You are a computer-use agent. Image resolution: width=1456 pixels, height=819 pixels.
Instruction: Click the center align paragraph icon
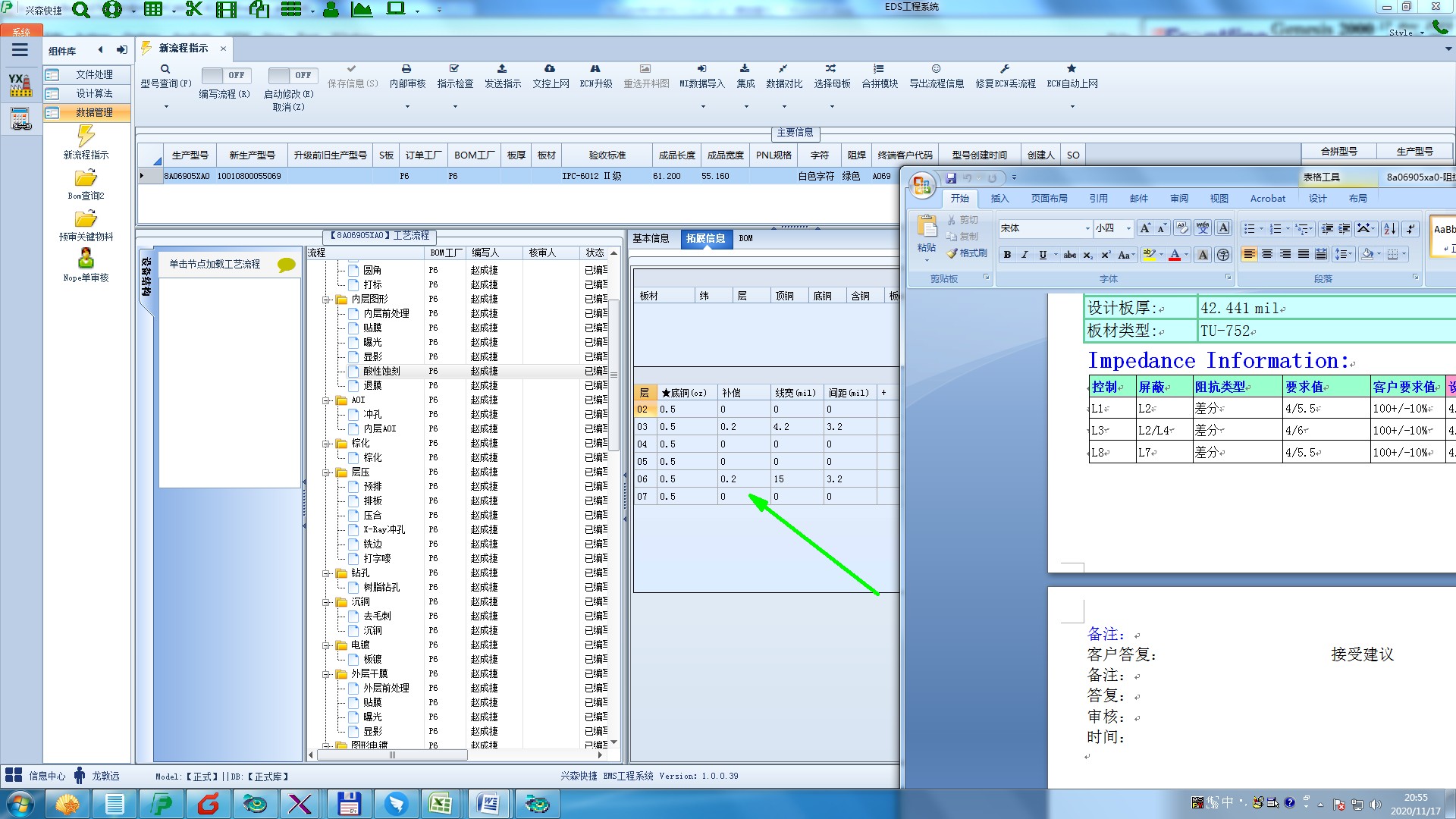point(1267,255)
